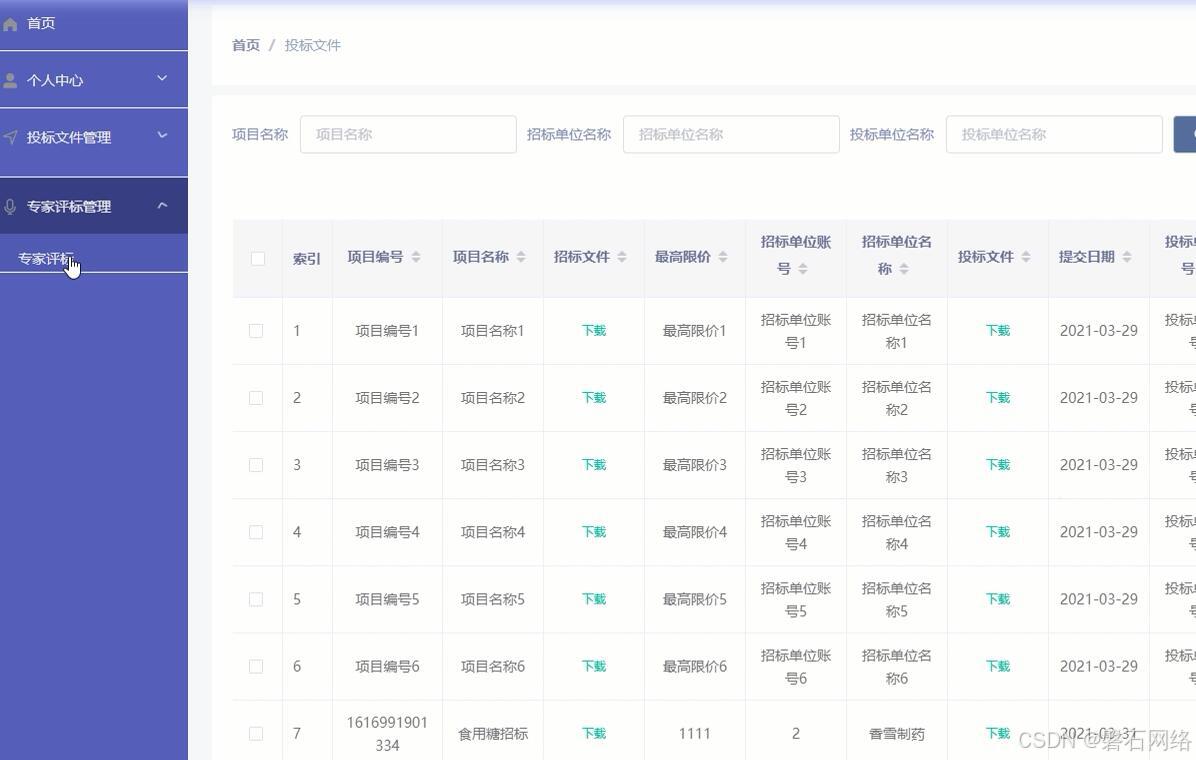Collapse 专家评标管理 menu chevron

tap(162, 205)
